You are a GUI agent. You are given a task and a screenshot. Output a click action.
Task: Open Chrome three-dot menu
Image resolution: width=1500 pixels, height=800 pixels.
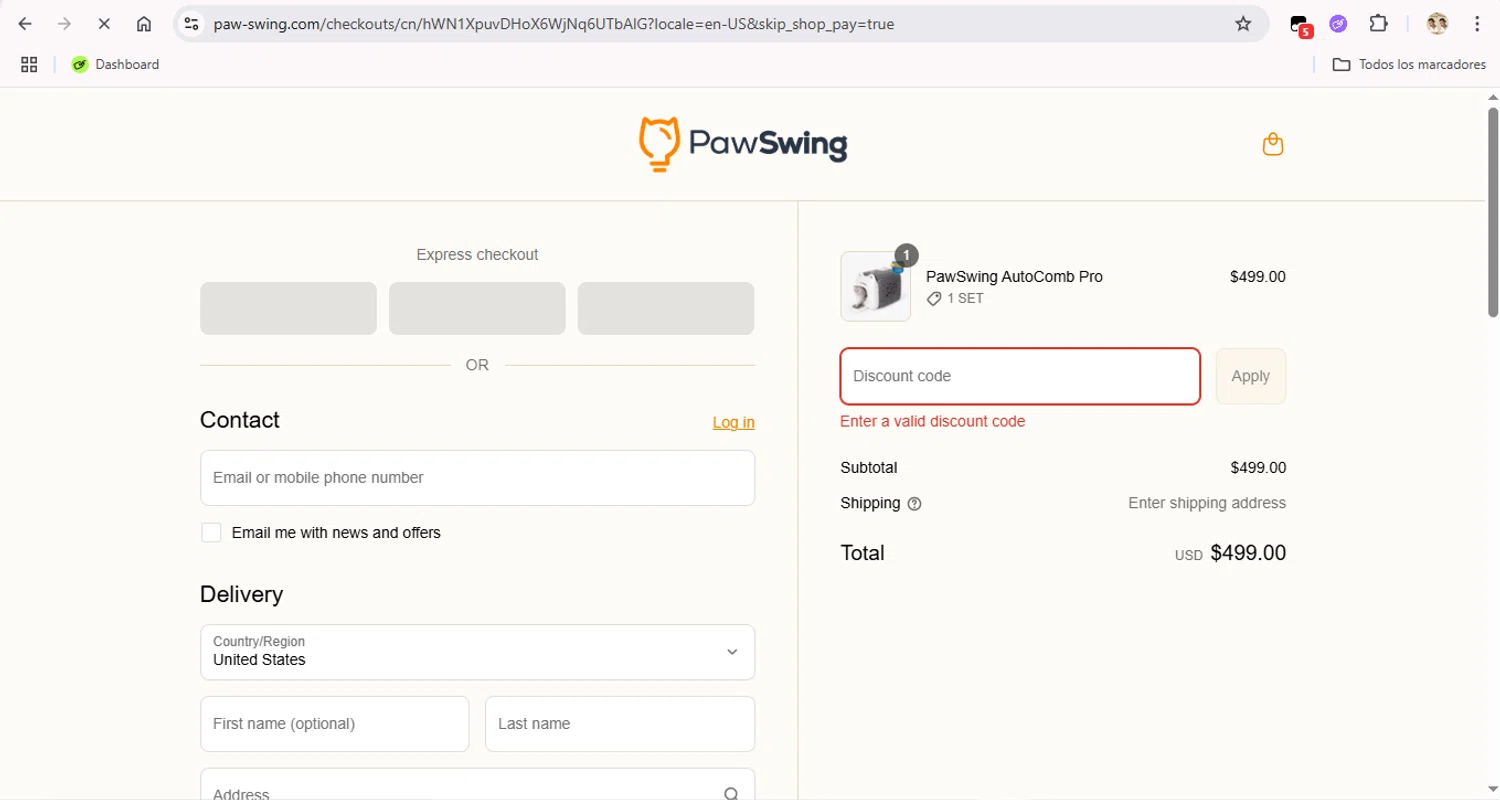1477,24
